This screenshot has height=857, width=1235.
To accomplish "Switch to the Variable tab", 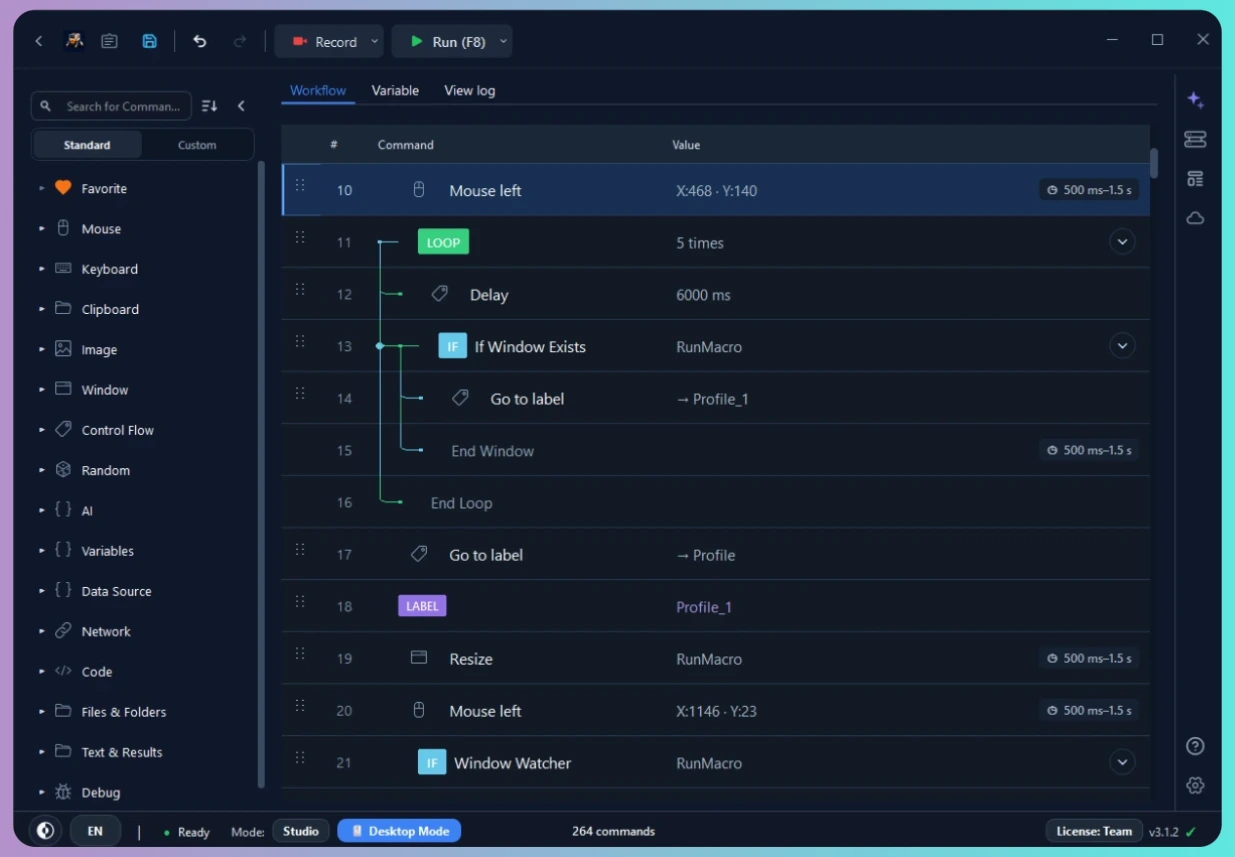I will click(395, 90).
